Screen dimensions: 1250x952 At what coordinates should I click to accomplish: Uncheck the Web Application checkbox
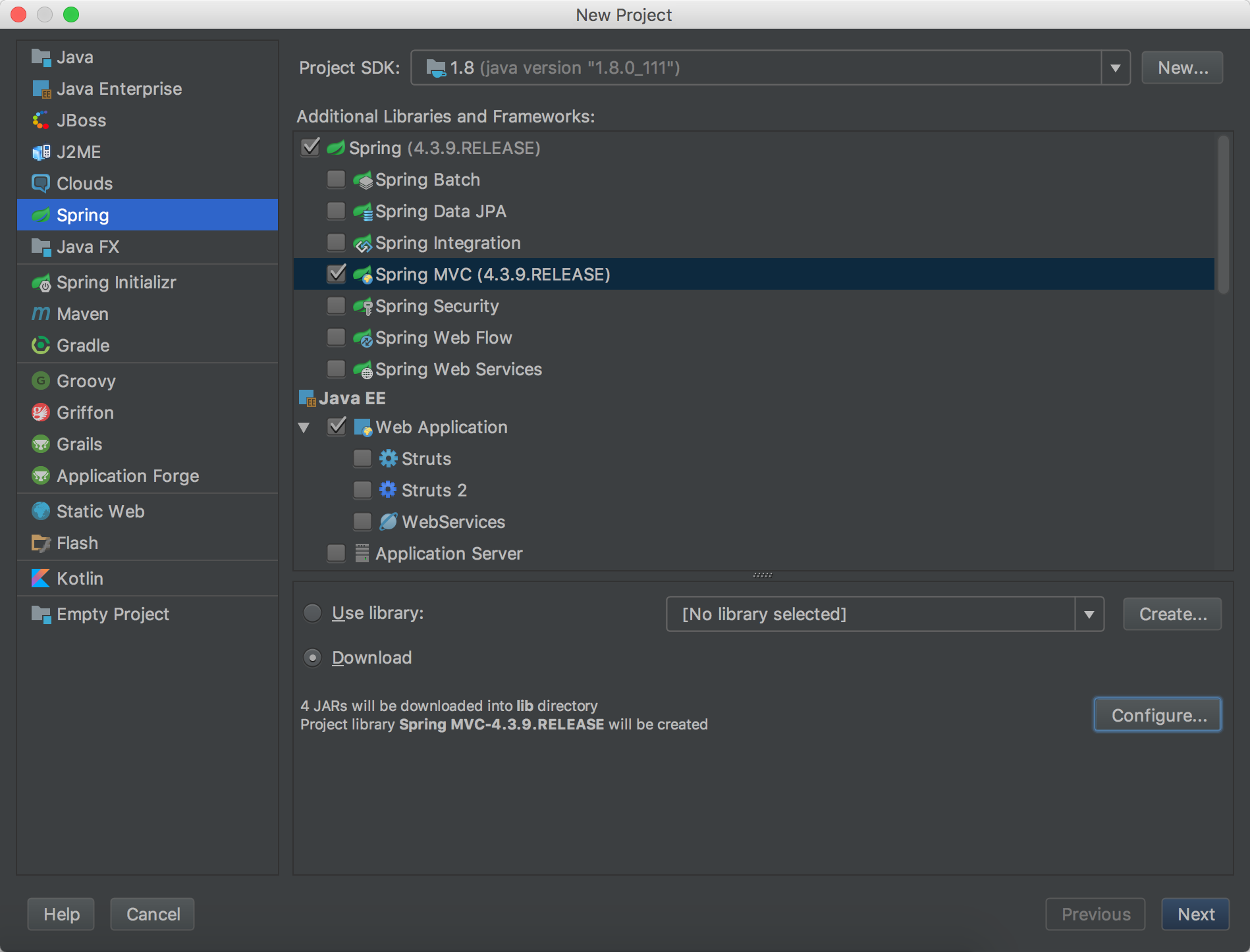tap(337, 427)
